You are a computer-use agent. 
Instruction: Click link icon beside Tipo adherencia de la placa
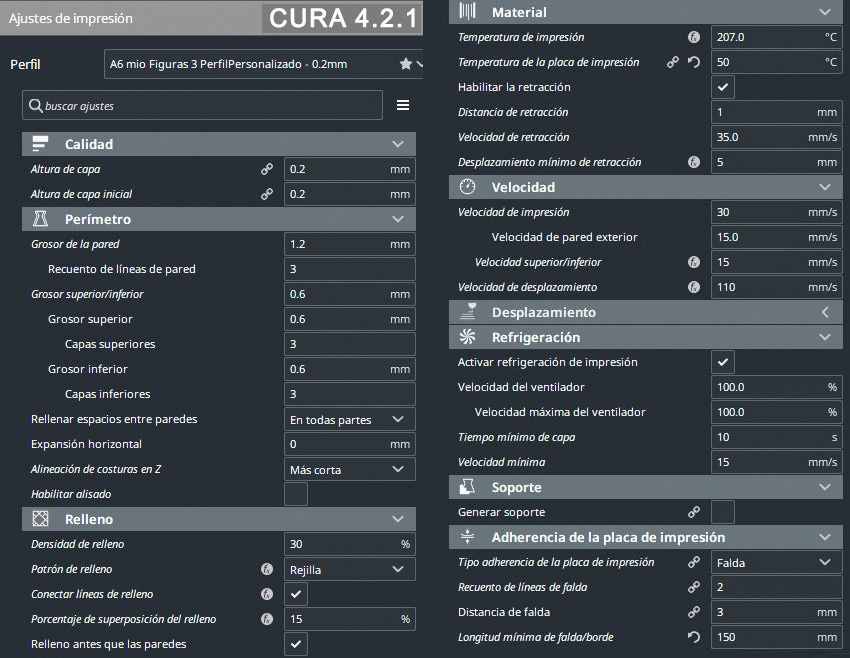(694, 562)
